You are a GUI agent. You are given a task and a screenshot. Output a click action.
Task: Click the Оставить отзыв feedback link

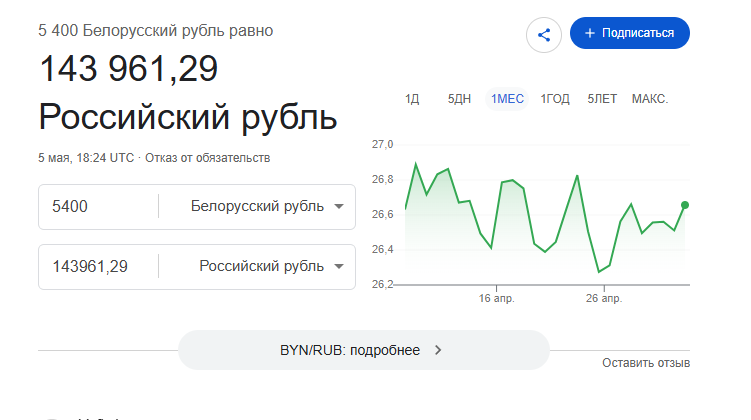click(646, 363)
